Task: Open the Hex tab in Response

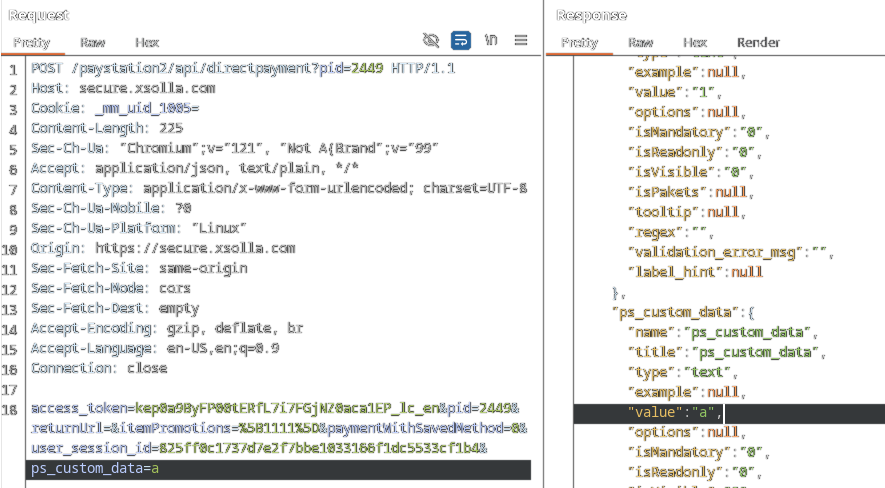Action: tap(695, 43)
